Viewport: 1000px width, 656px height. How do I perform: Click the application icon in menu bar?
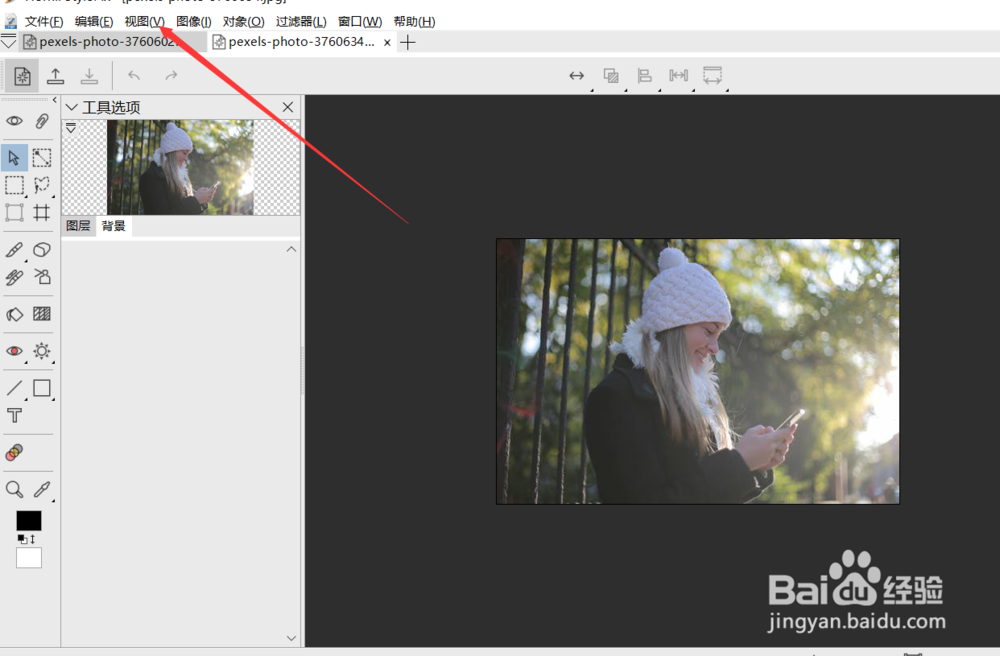tap(11, 22)
